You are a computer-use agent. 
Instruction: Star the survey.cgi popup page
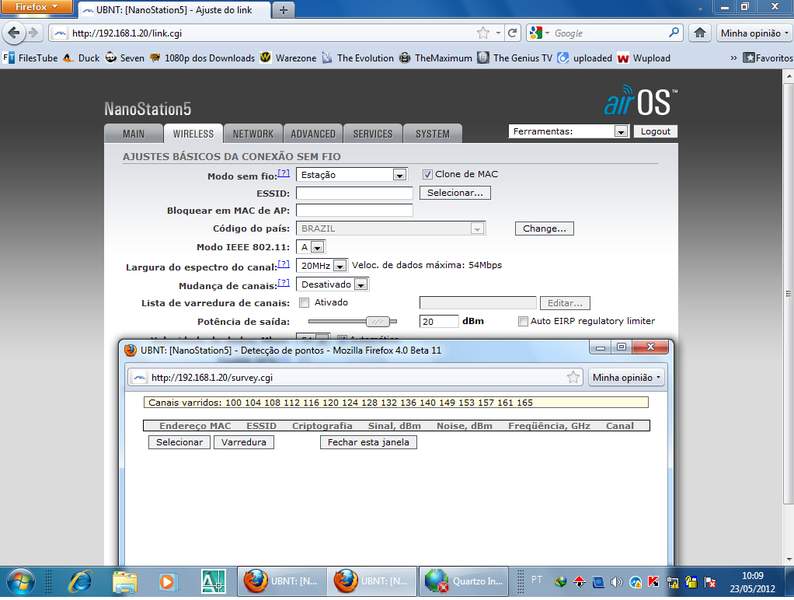click(573, 377)
